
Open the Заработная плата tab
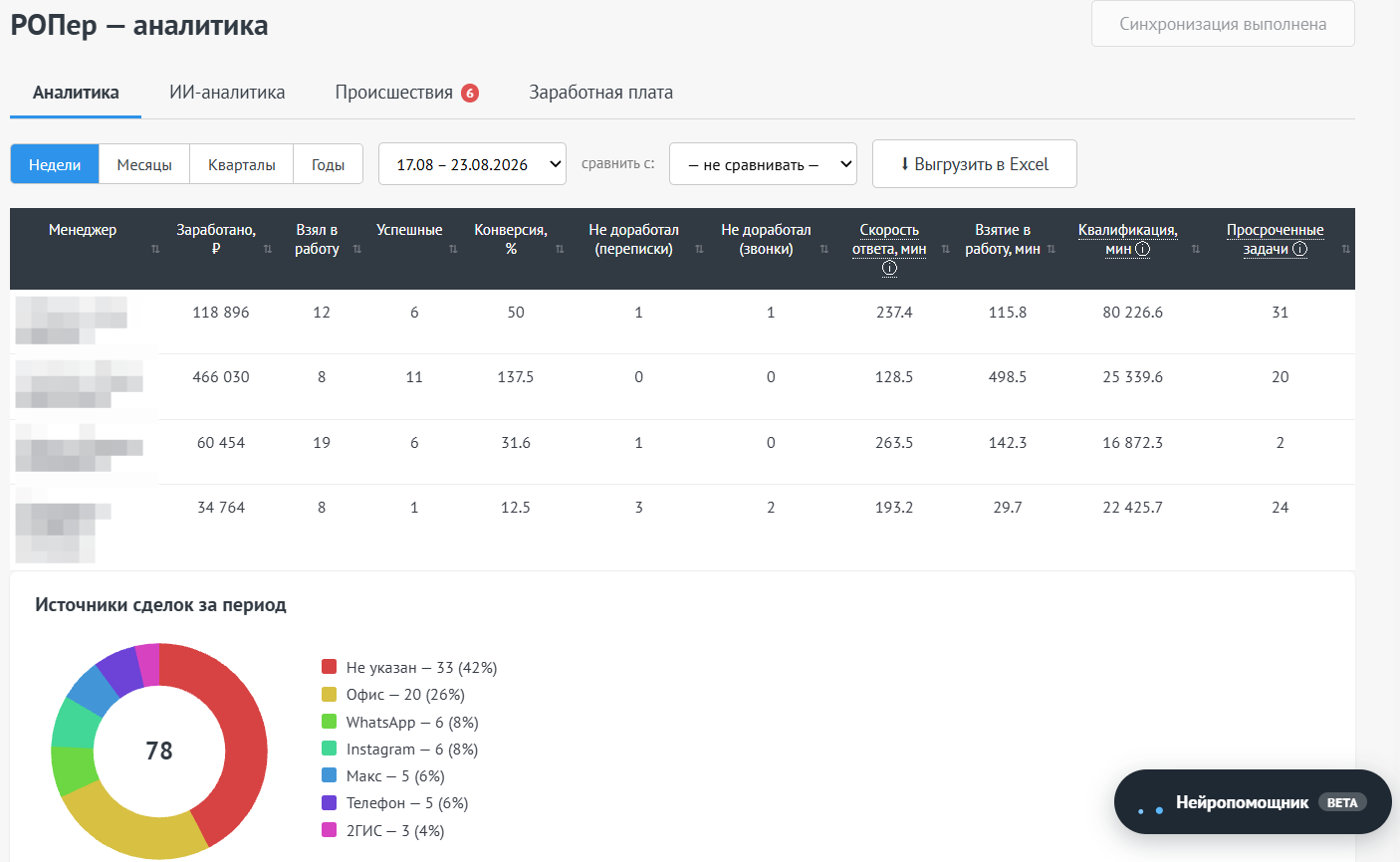(x=601, y=93)
